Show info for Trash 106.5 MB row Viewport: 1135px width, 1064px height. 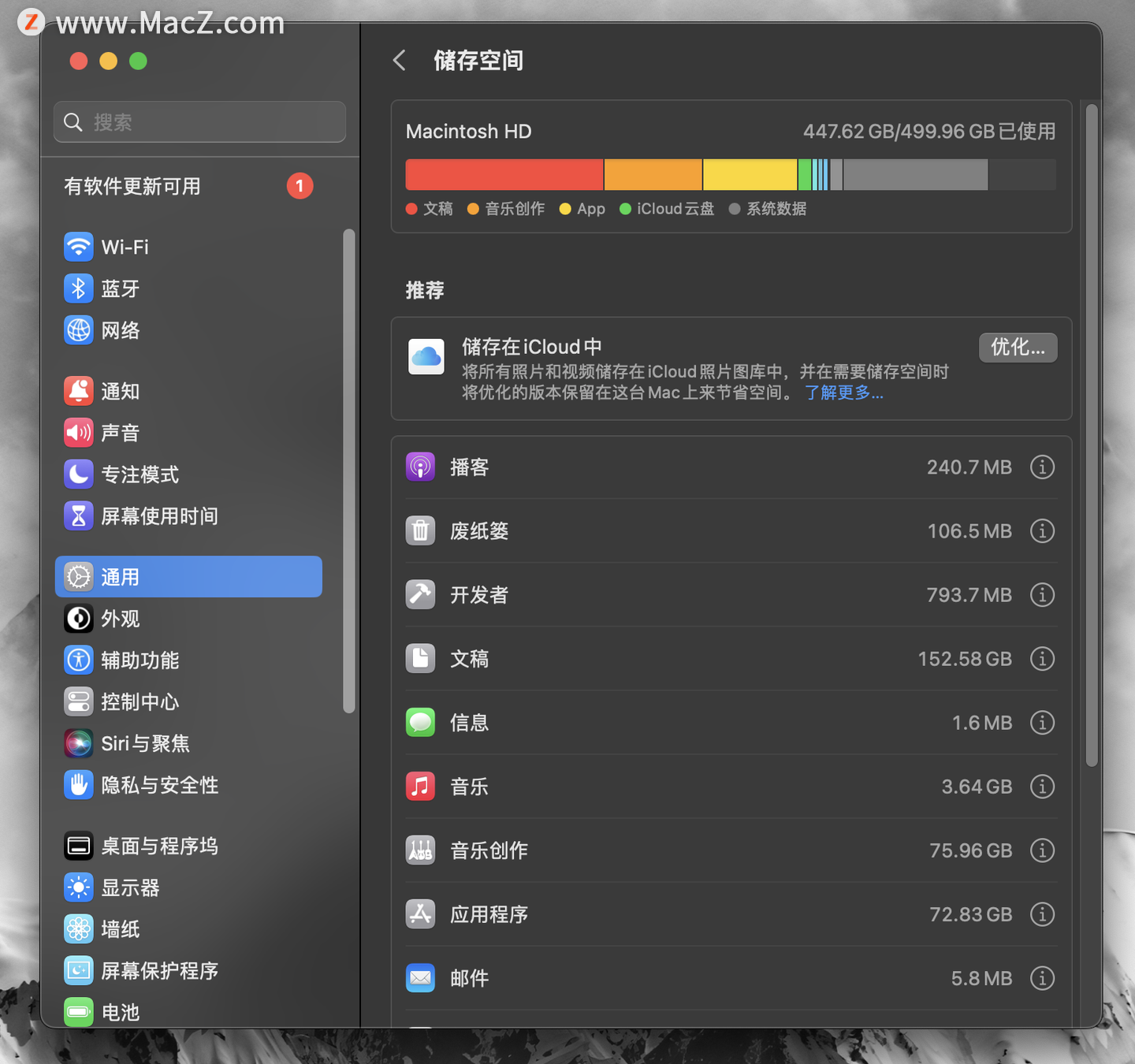coord(1042,531)
